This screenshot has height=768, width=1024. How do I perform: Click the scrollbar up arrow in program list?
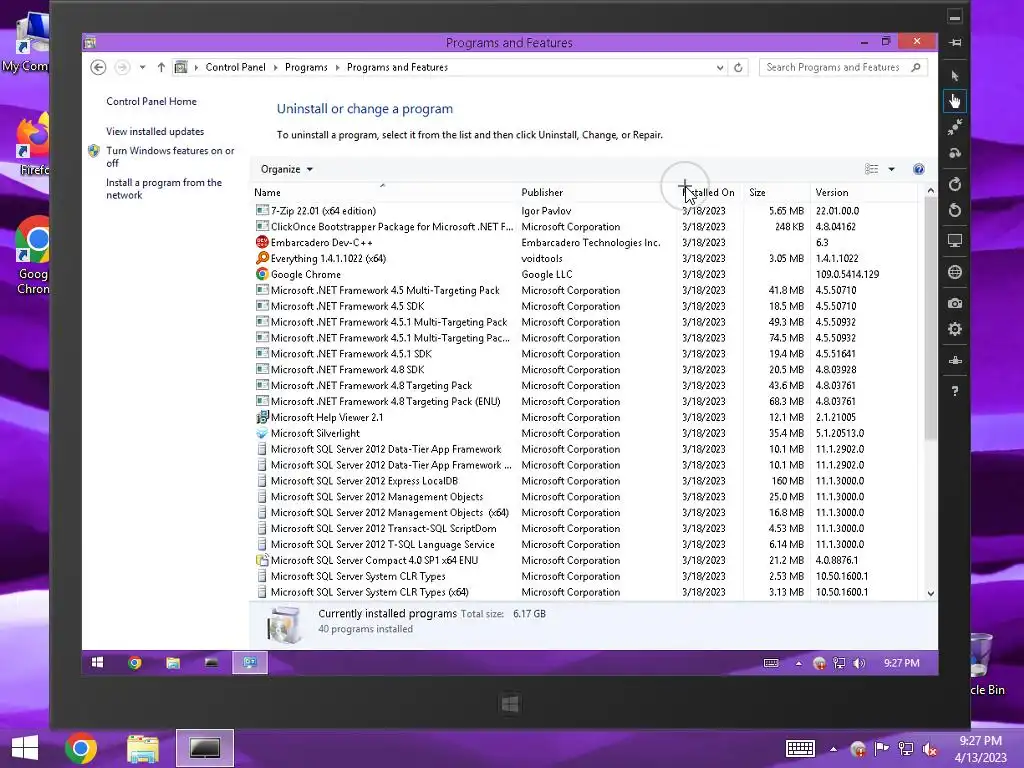(931, 191)
